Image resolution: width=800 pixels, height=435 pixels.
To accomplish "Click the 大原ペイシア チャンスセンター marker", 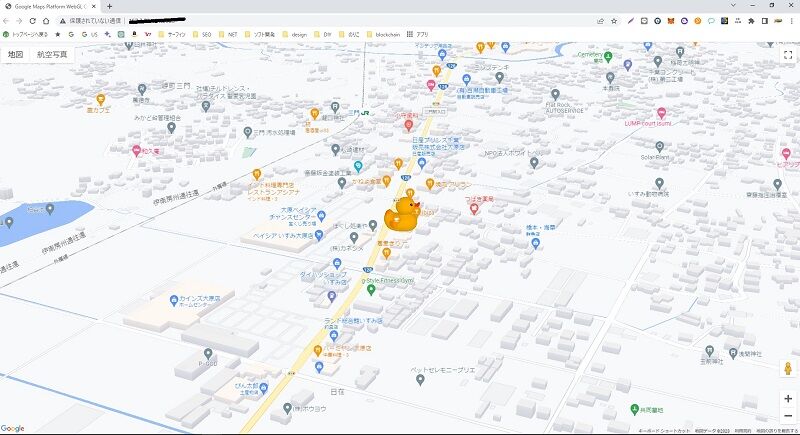I will (x=321, y=216).
